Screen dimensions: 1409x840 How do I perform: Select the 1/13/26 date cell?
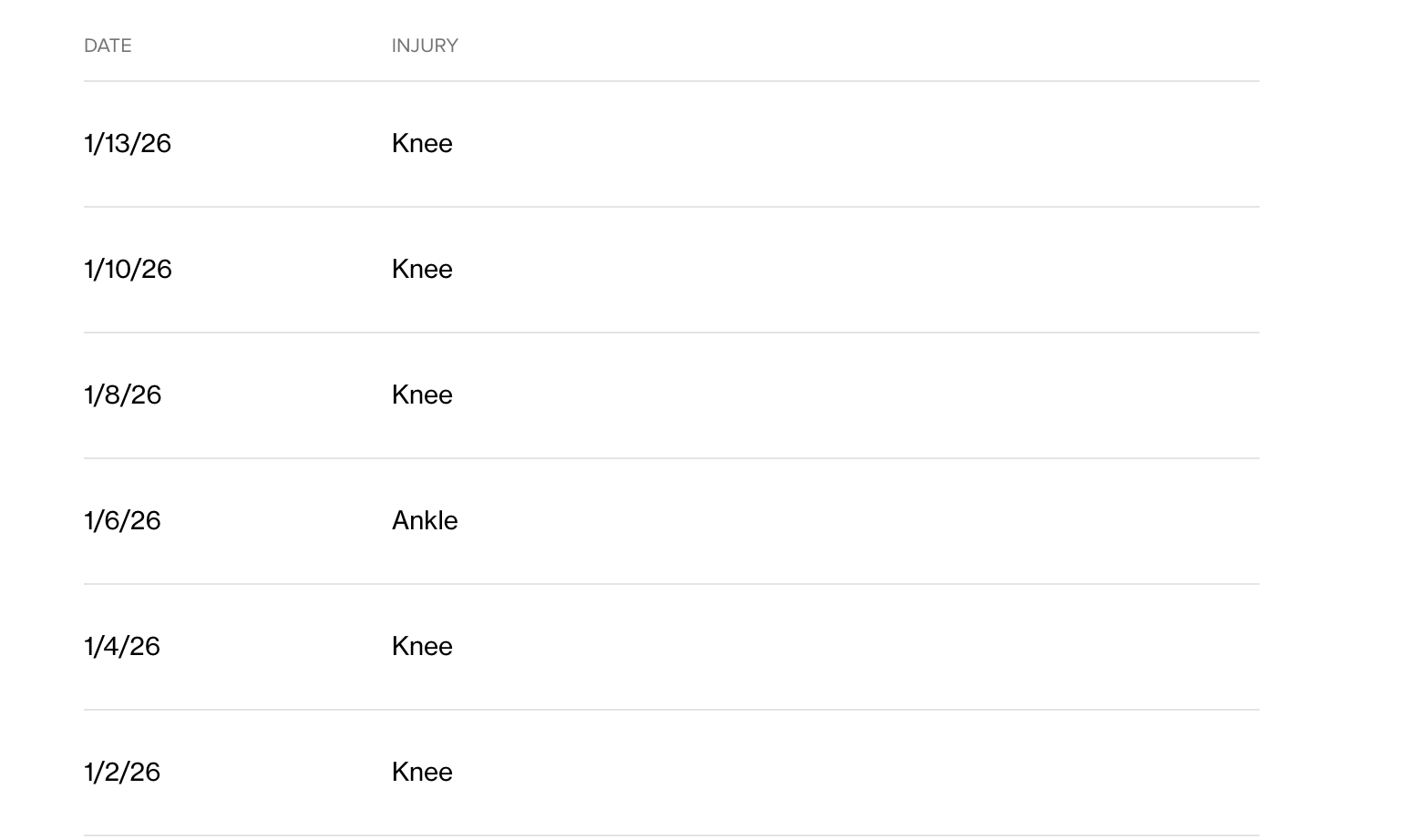[x=128, y=143]
